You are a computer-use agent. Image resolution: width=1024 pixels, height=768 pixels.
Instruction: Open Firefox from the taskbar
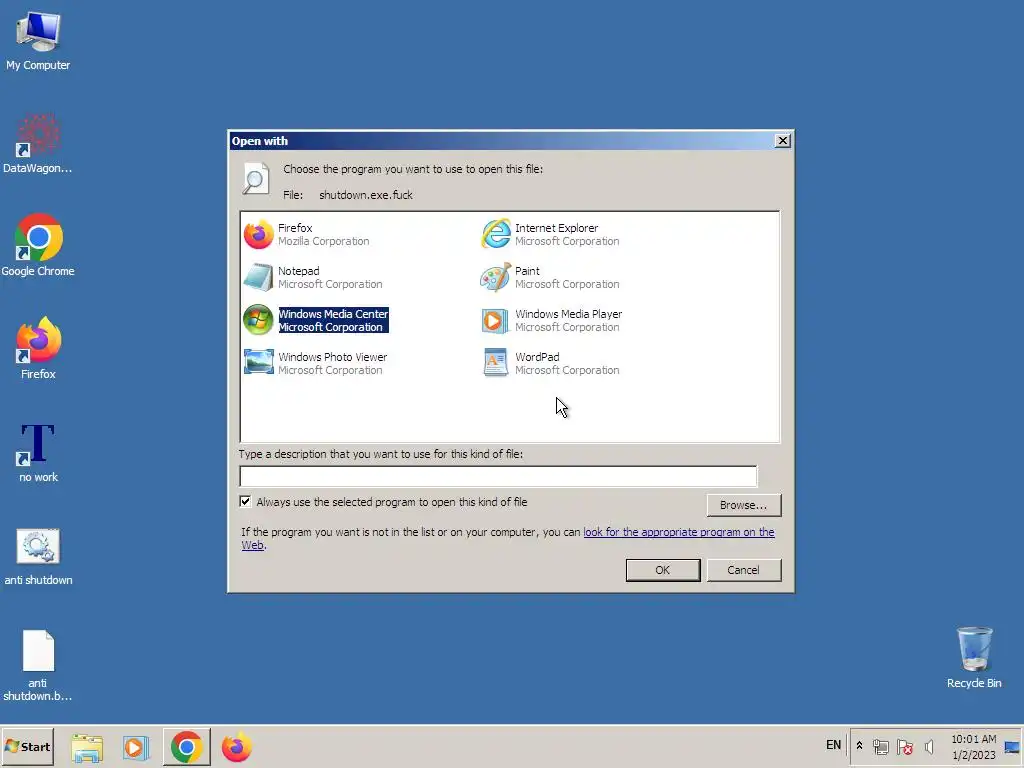click(236, 746)
